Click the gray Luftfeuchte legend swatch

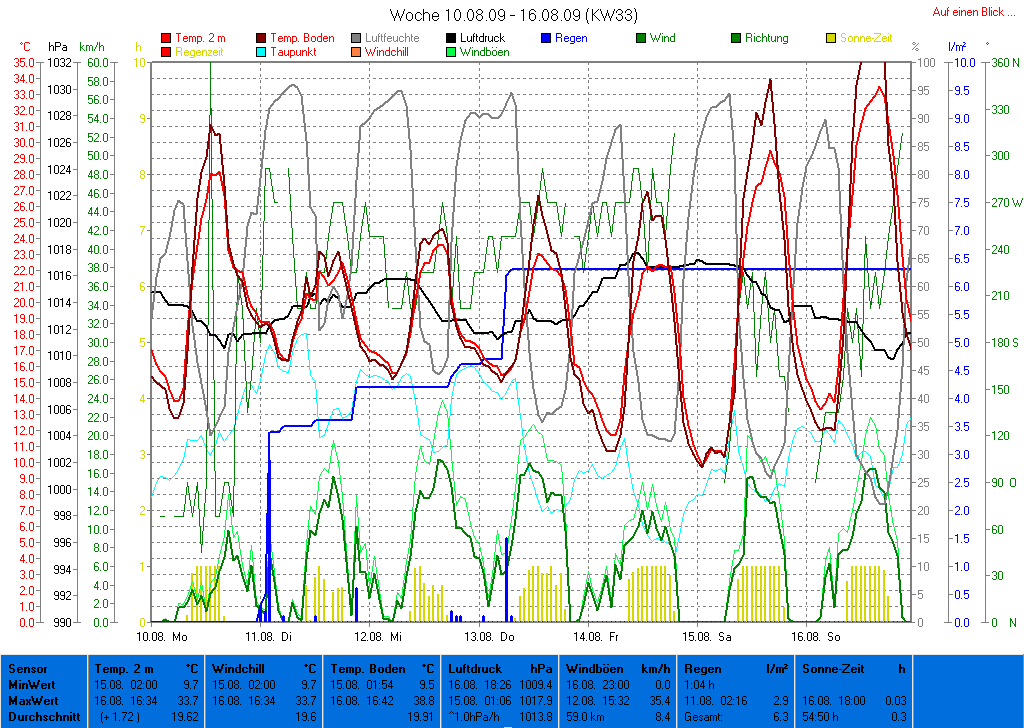pyautogui.click(x=356, y=38)
